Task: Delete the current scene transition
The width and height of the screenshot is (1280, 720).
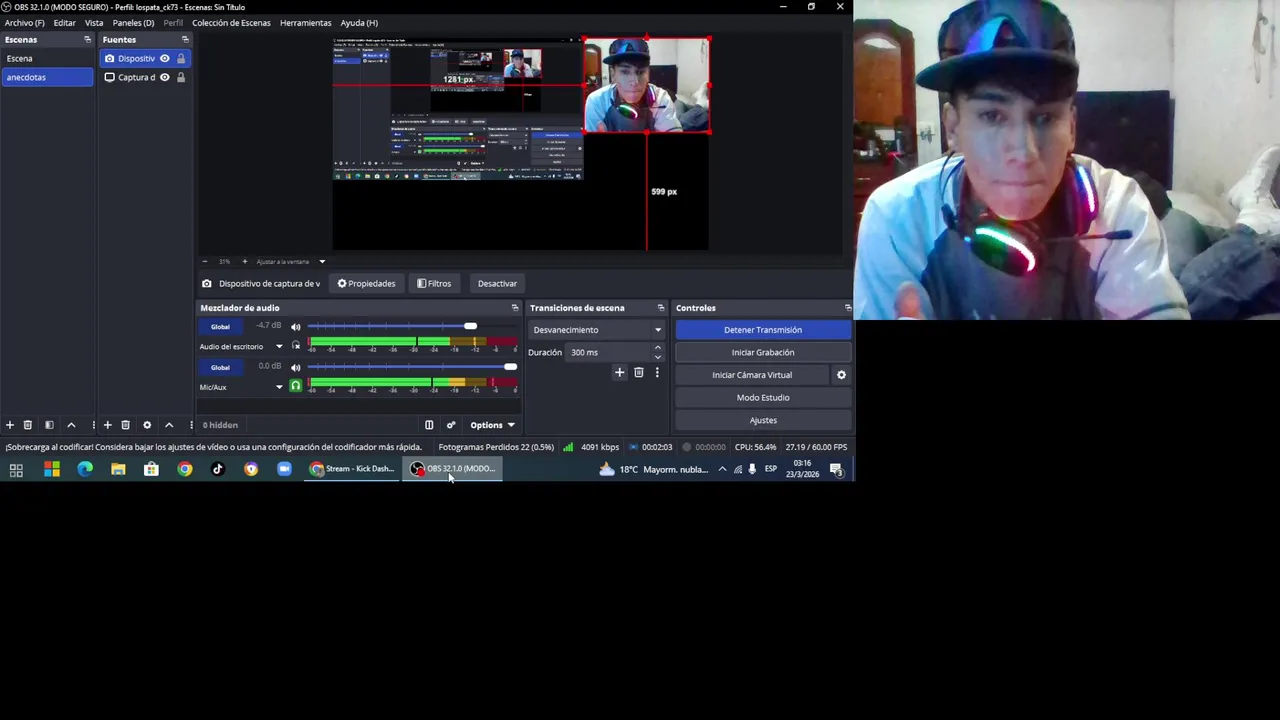Action: [x=639, y=373]
